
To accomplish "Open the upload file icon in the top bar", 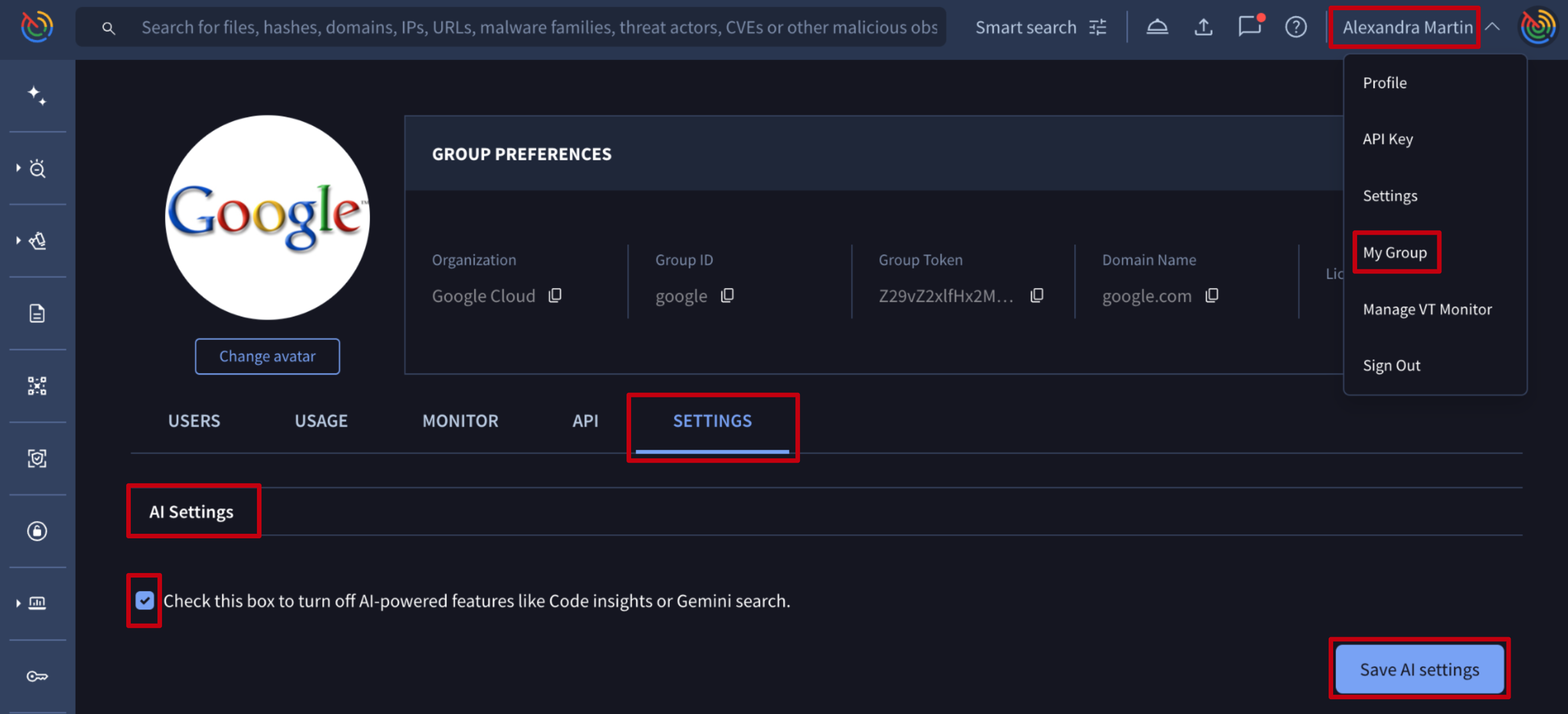I will pyautogui.click(x=1203, y=27).
